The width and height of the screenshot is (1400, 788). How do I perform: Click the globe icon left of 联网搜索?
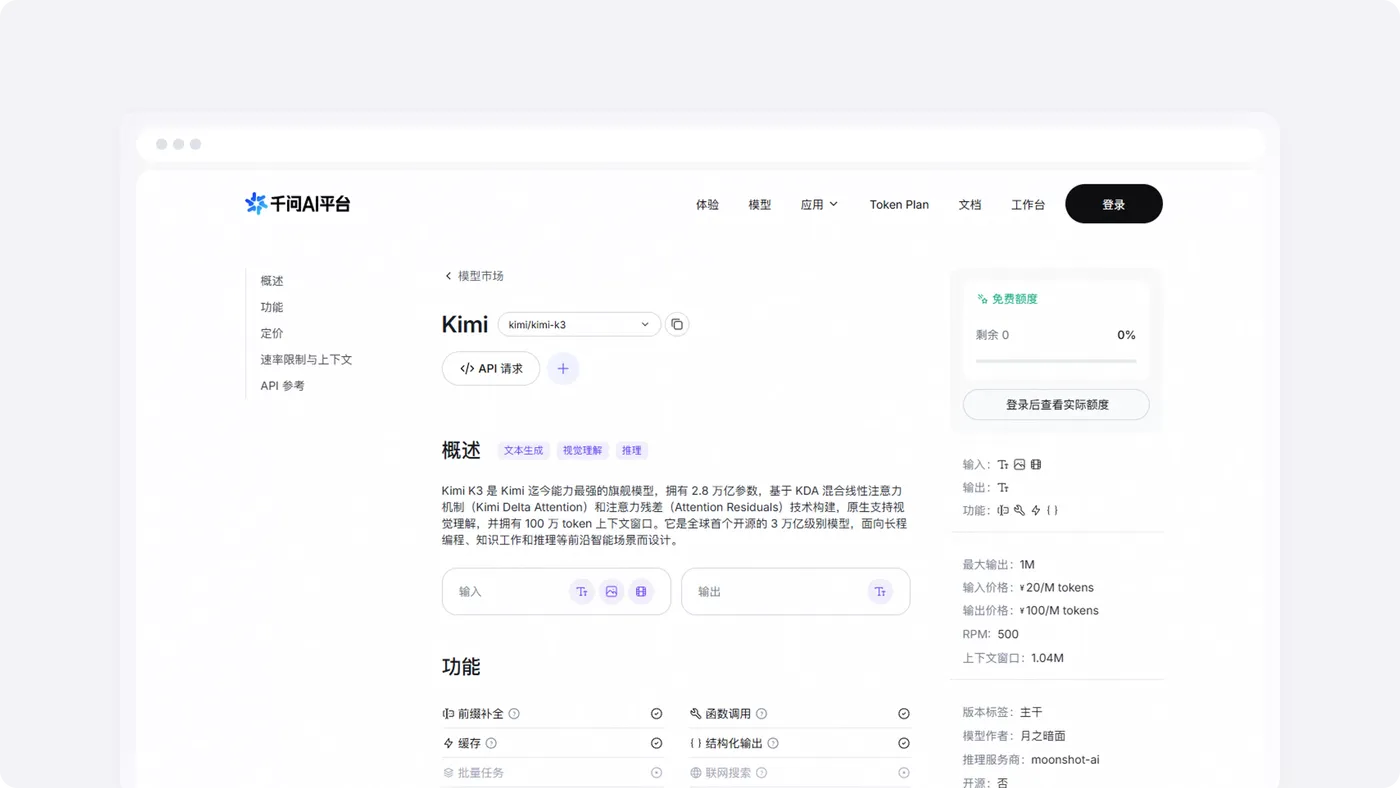[x=695, y=773]
